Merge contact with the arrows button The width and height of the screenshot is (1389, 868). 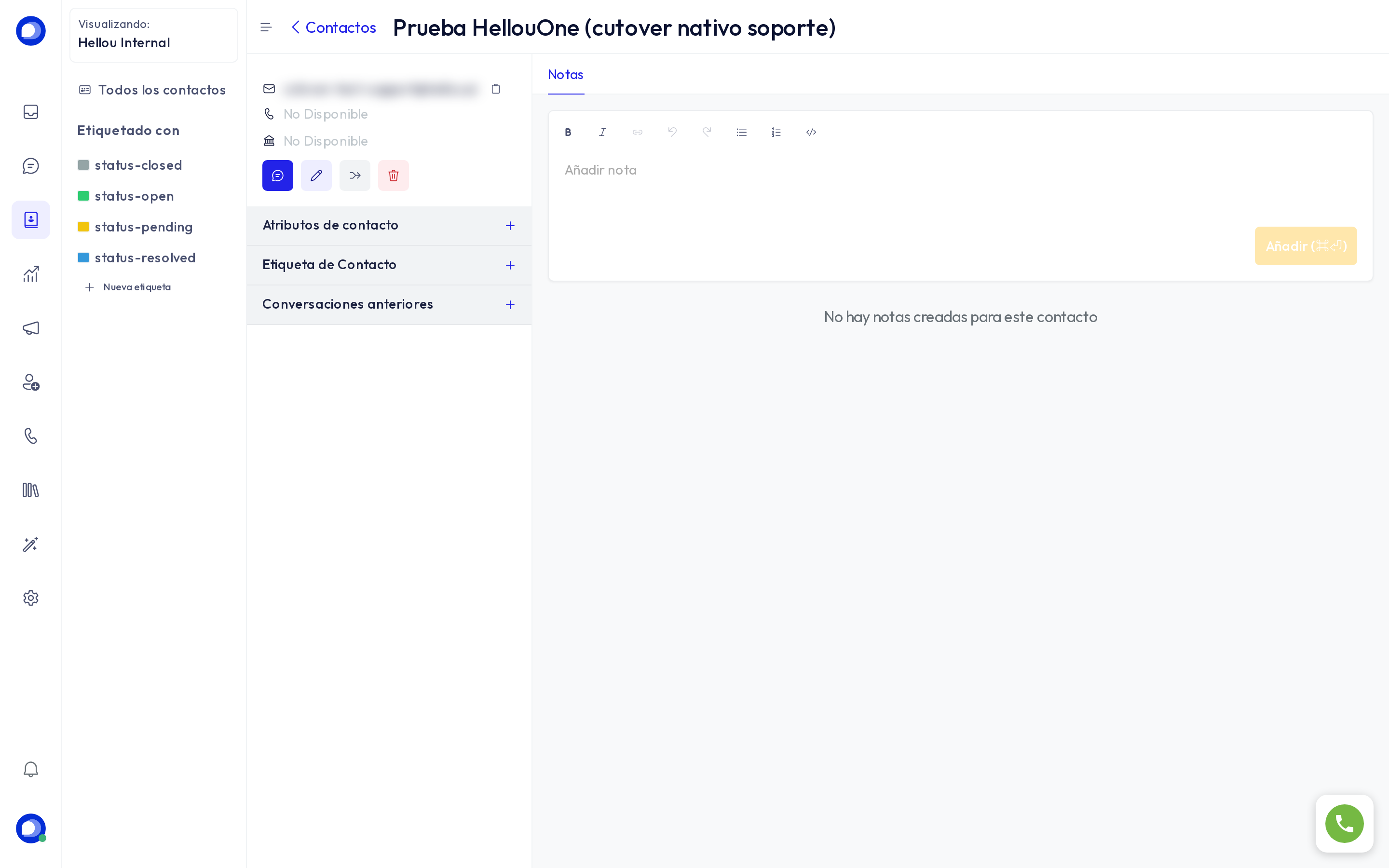[354, 176]
